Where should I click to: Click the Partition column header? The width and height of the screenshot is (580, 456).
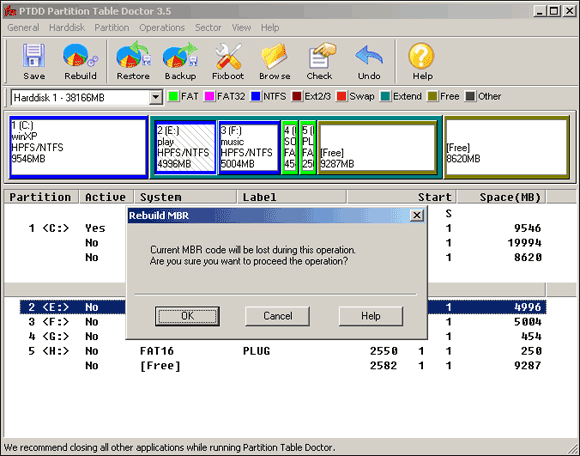(x=41, y=197)
